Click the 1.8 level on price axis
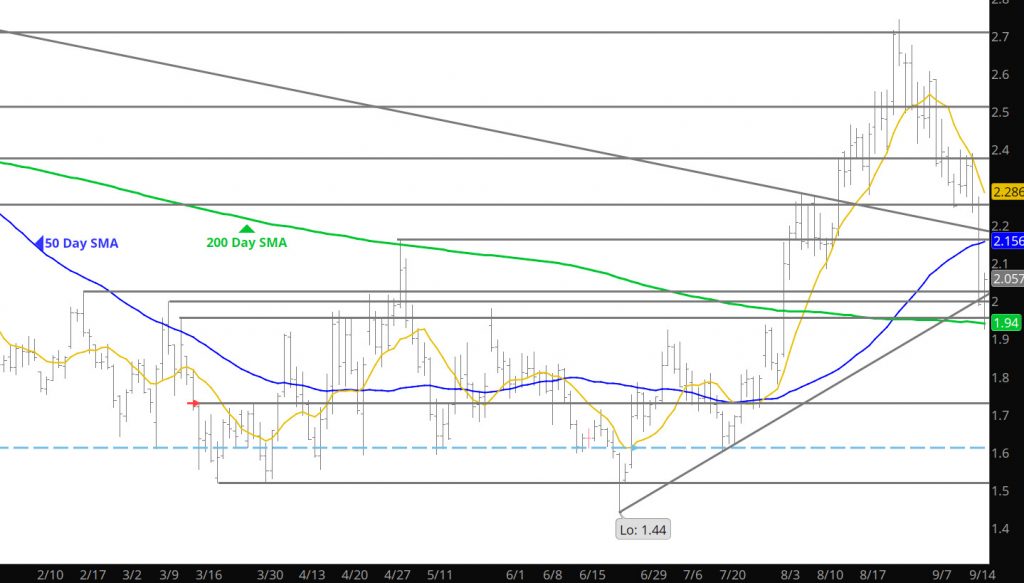The height and width of the screenshot is (583, 1024). 999,377
